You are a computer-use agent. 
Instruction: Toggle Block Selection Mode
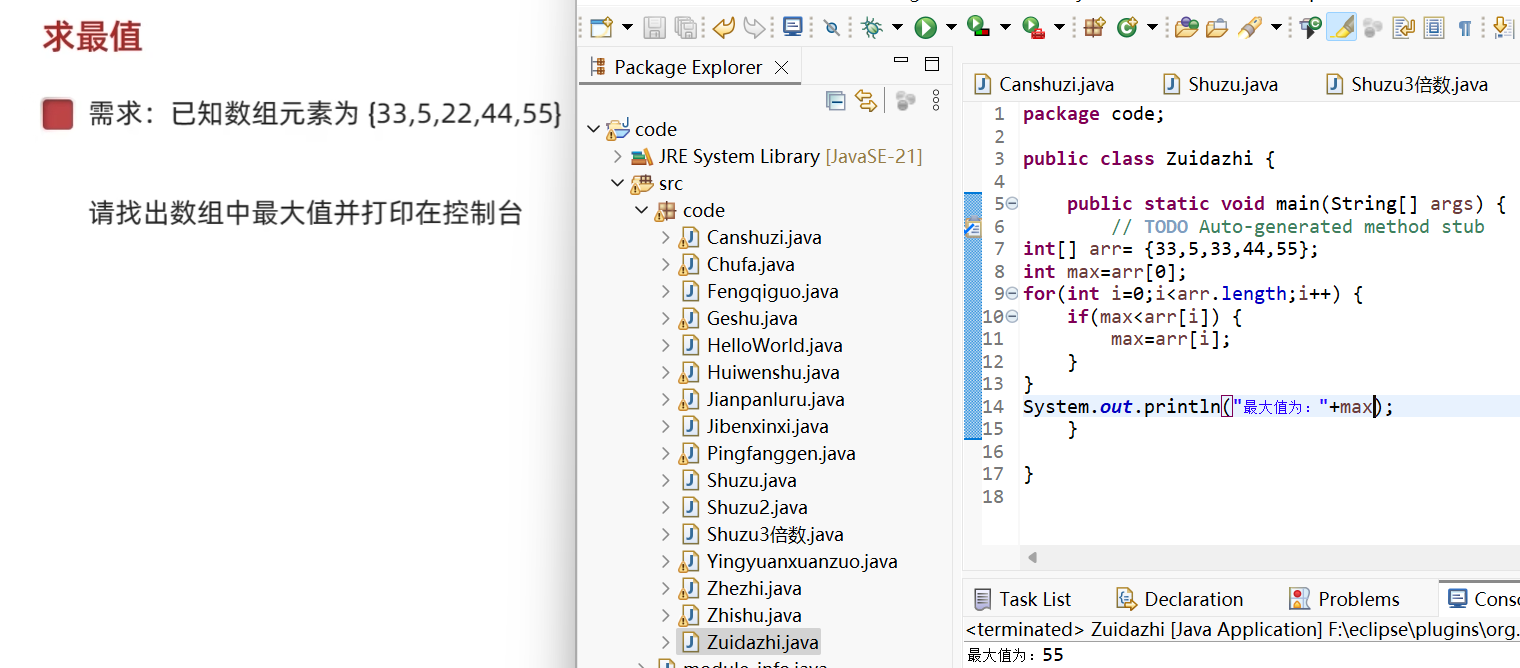(1434, 28)
